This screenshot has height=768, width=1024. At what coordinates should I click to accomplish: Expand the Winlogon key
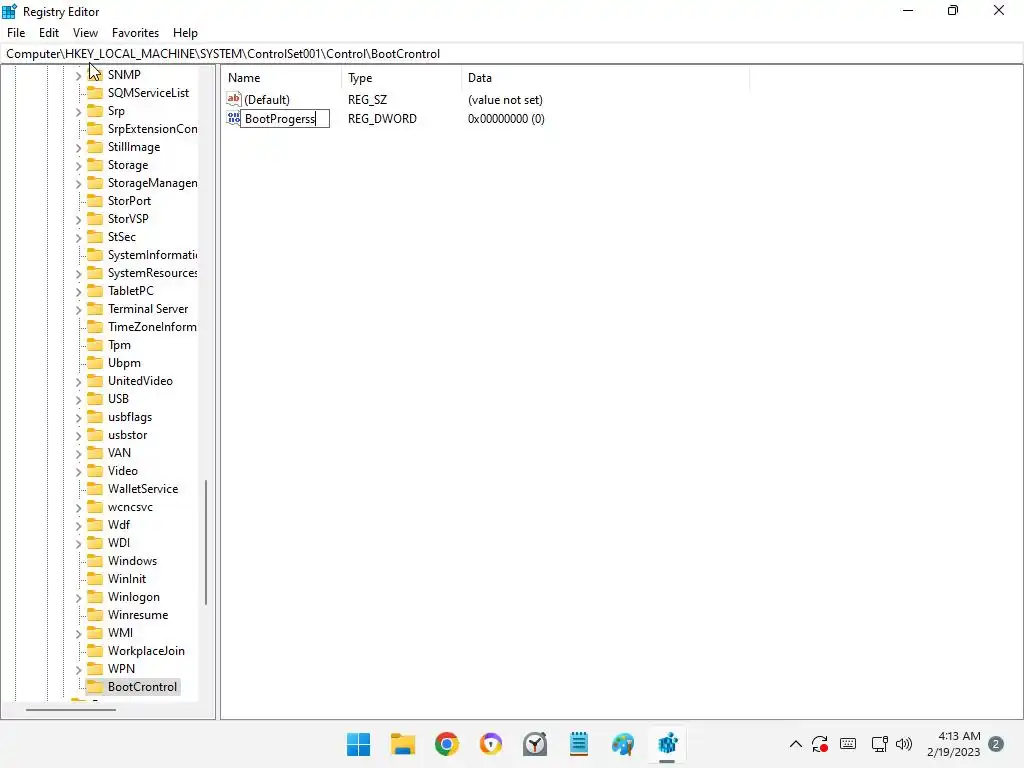78,598
